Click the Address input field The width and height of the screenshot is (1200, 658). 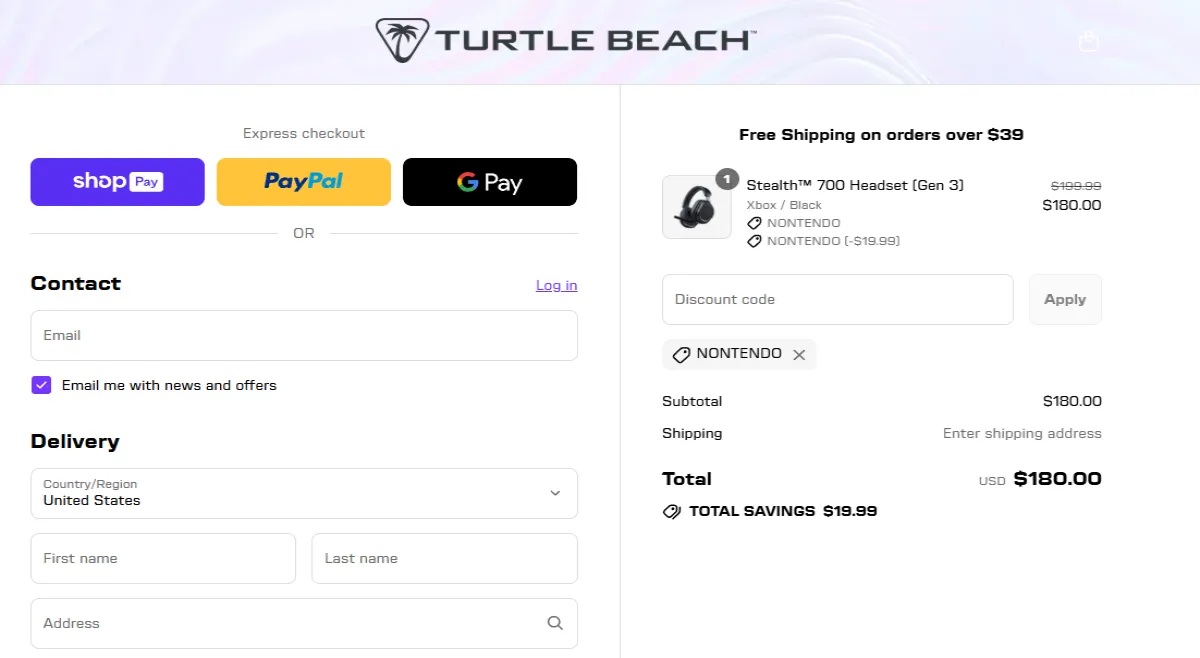pyautogui.click(x=290, y=622)
